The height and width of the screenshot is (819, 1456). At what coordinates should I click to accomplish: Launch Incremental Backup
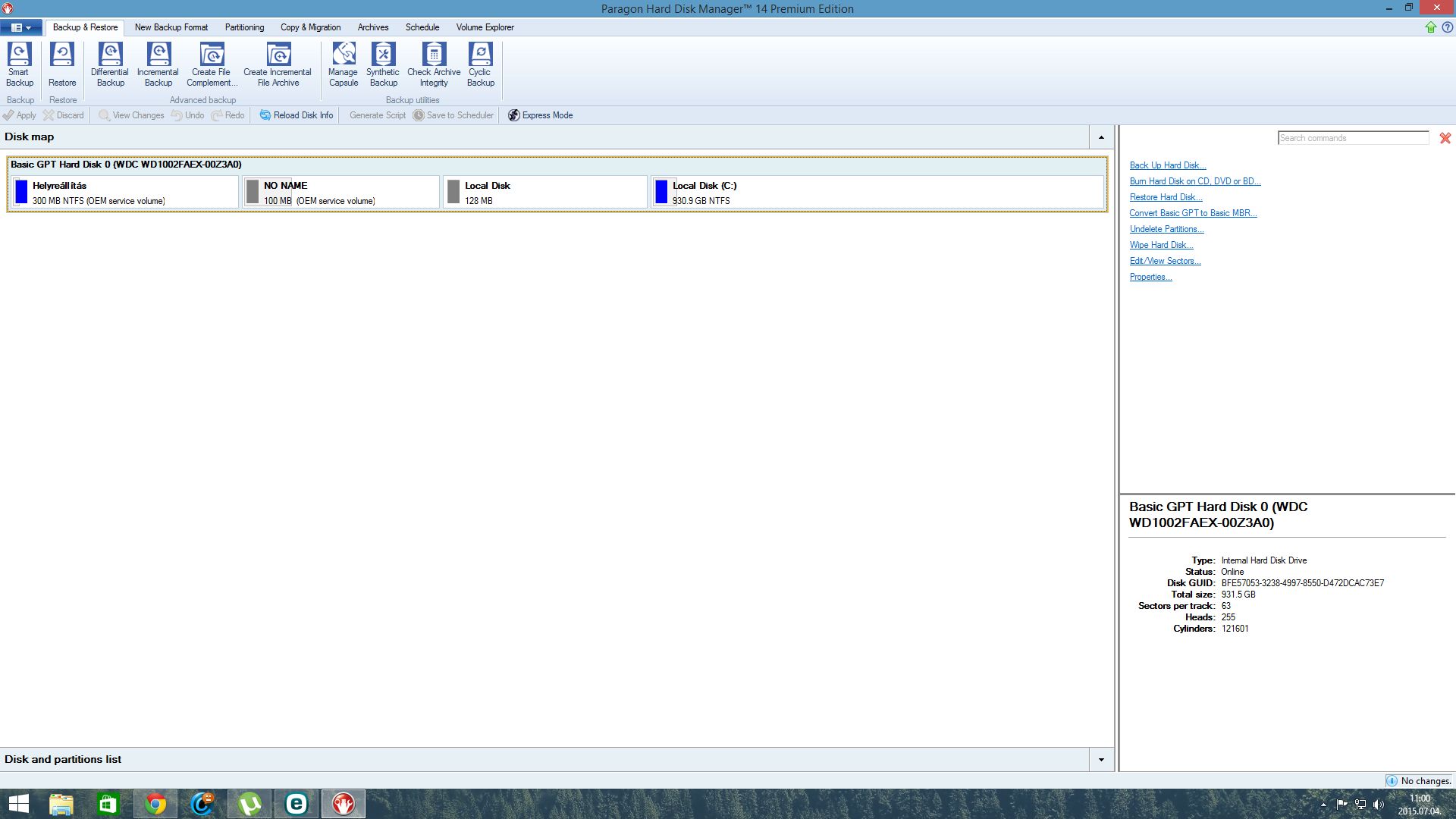[x=158, y=64]
